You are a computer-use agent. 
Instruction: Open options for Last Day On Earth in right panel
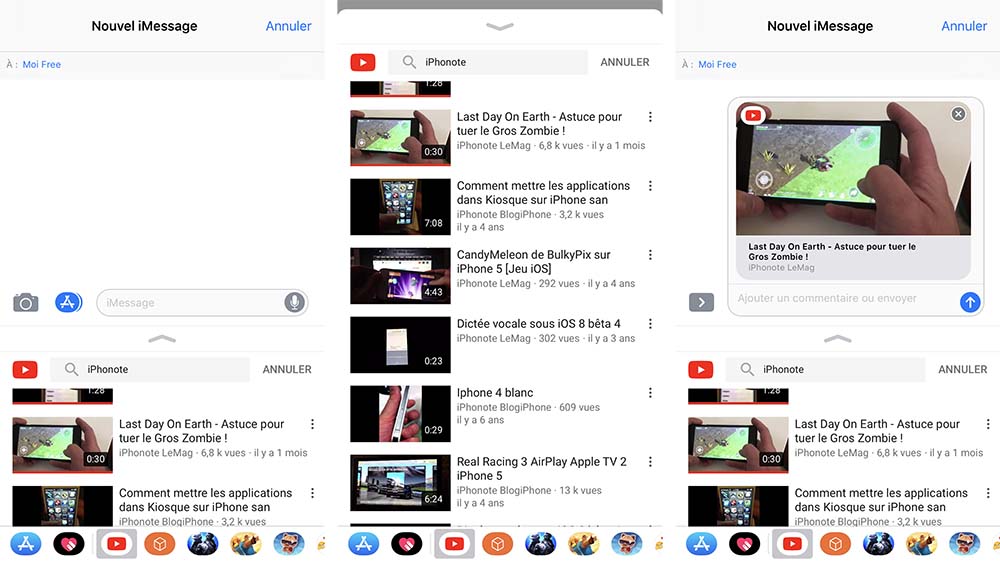988,424
